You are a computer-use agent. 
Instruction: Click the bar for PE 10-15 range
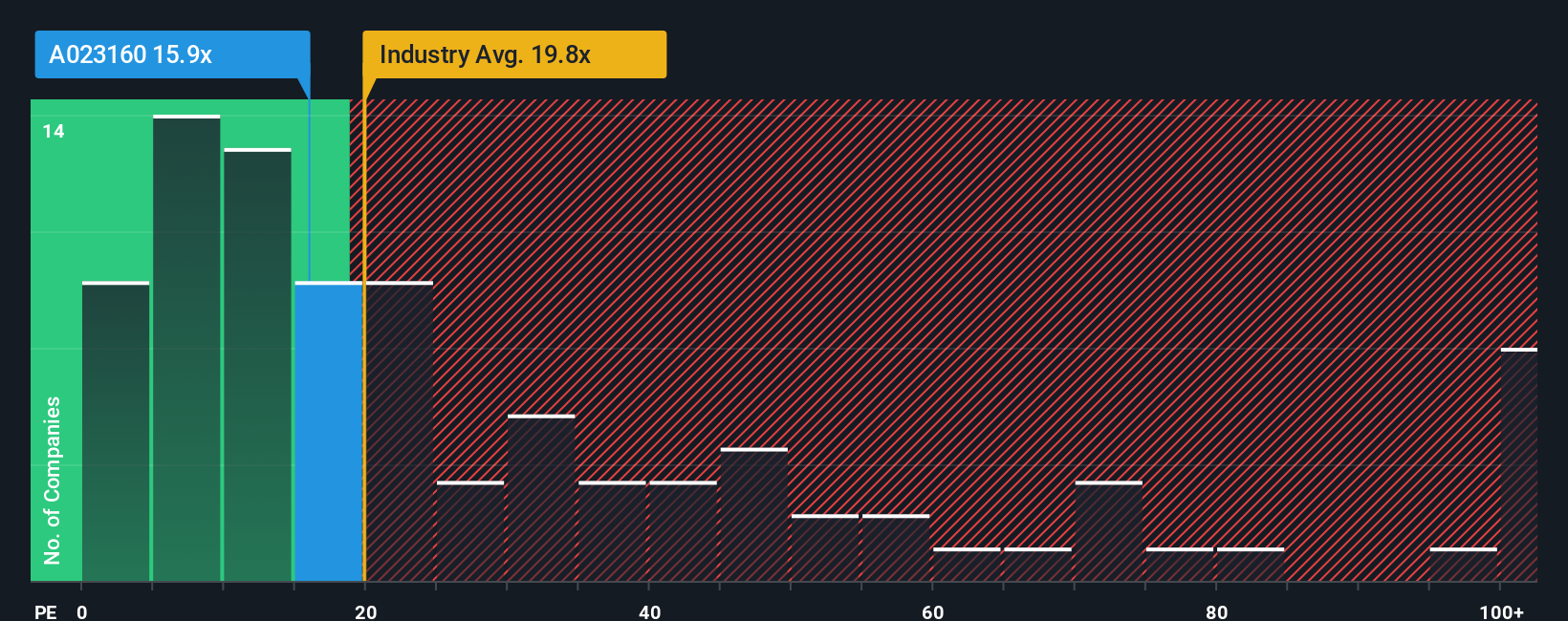coord(257,365)
